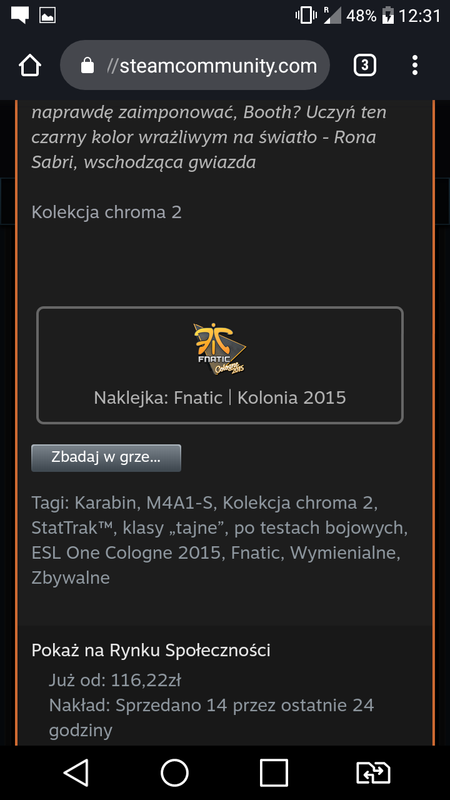The height and width of the screenshot is (800, 450).
Task: Click the Tagi list with M4A1-S
Action: pyautogui.click(x=220, y=540)
